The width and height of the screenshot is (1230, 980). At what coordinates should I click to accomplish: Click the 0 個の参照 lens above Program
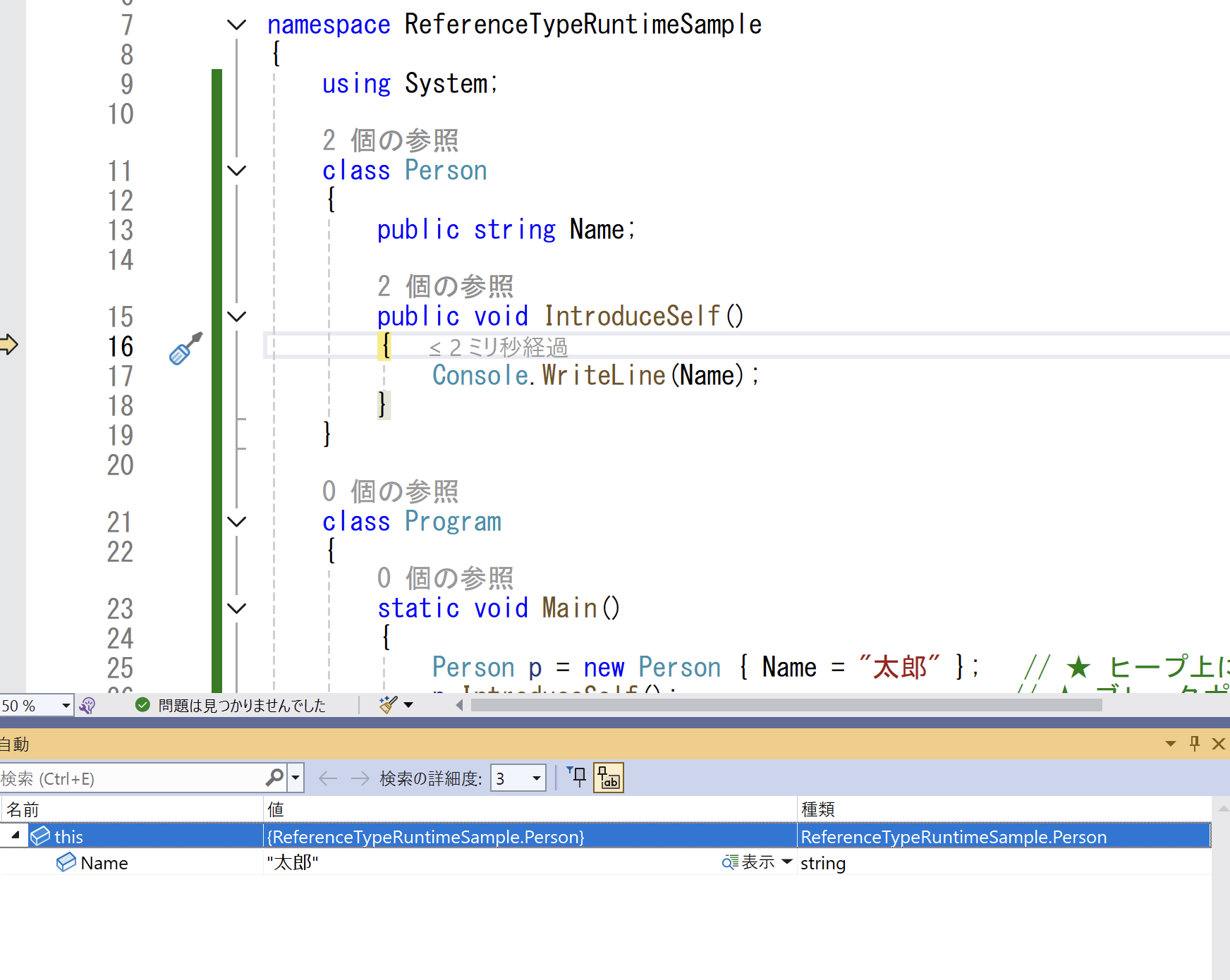pos(391,491)
